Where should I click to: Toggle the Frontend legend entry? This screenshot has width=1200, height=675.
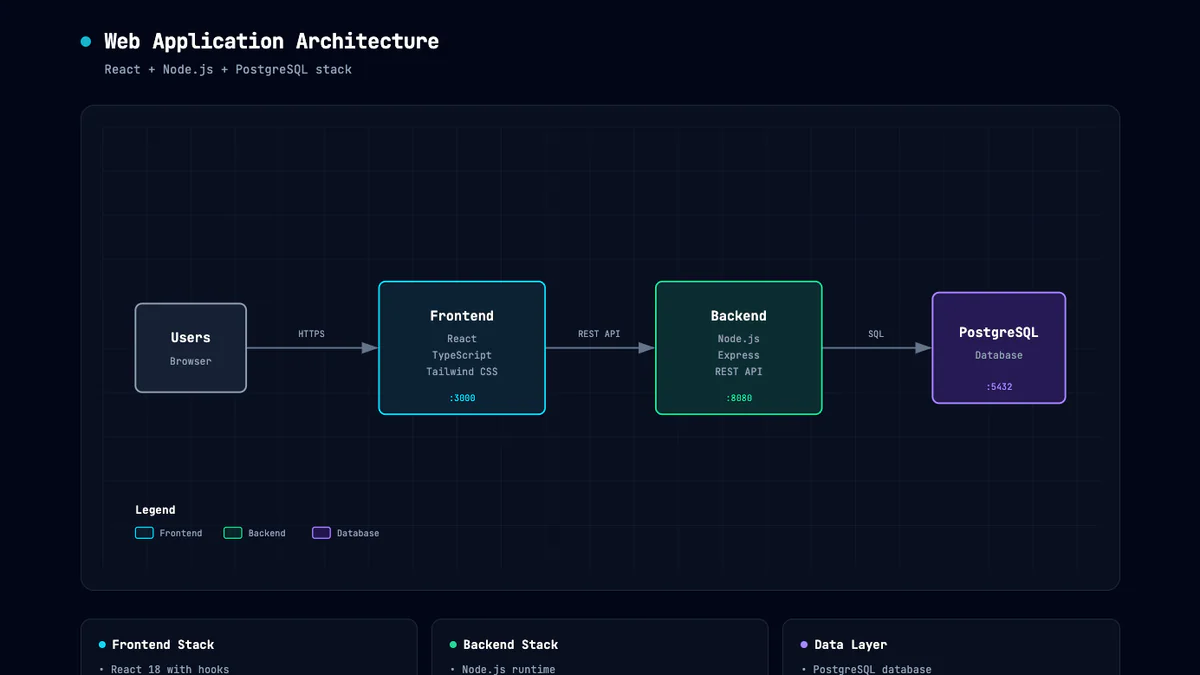click(x=170, y=533)
